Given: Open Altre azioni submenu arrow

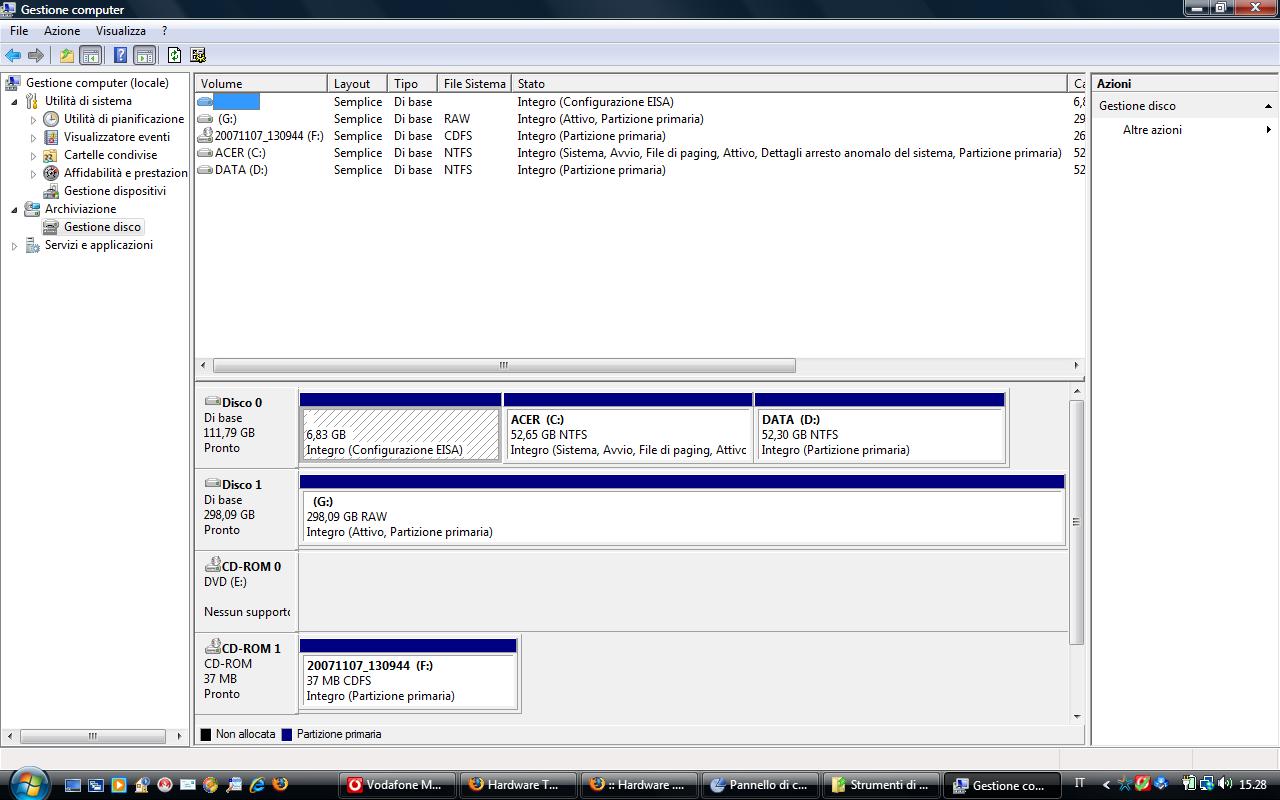Looking at the screenshot, I should tap(1268, 130).
